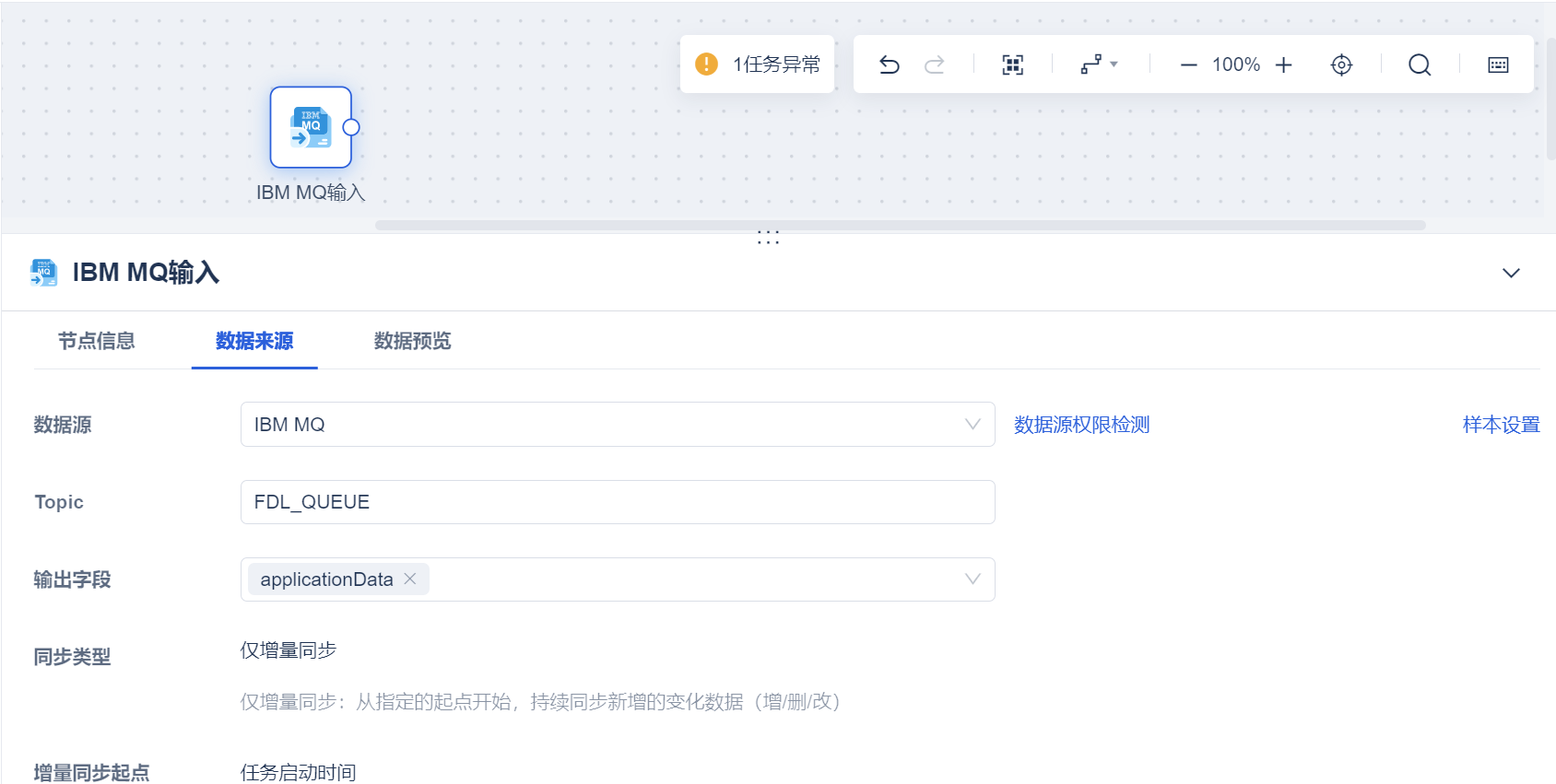
Task: Click the IBM MQ输入 node label on canvas
Action: tap(311, 193)
